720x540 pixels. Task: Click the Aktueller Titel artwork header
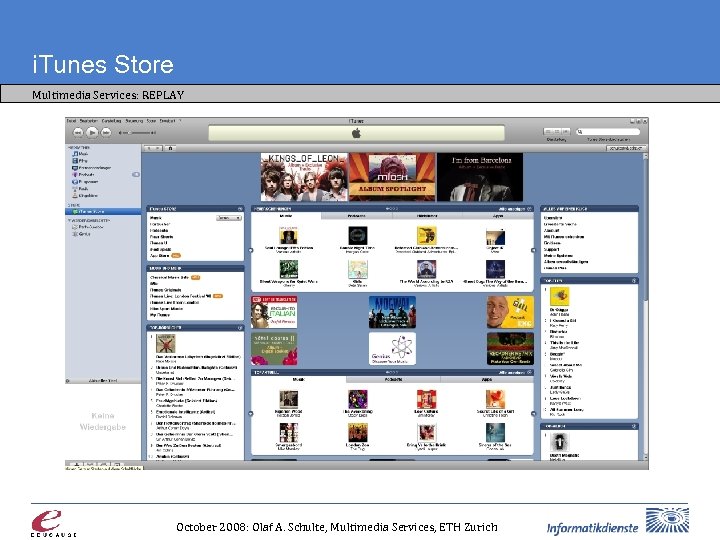pyautogui.click(x=103, y=381)
